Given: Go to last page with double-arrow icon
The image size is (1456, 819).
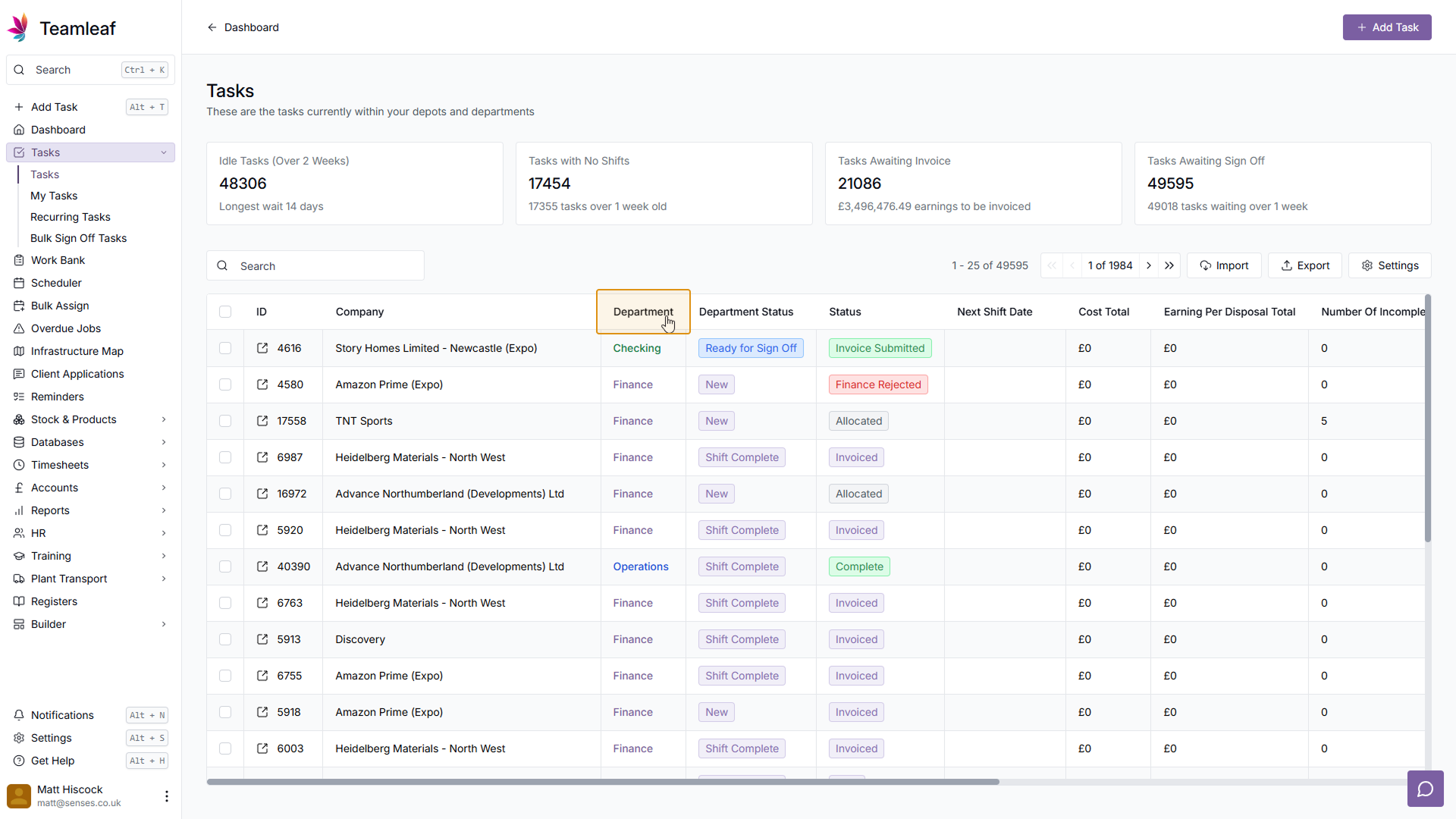Looking at the screenshot, I should 1169,265.
